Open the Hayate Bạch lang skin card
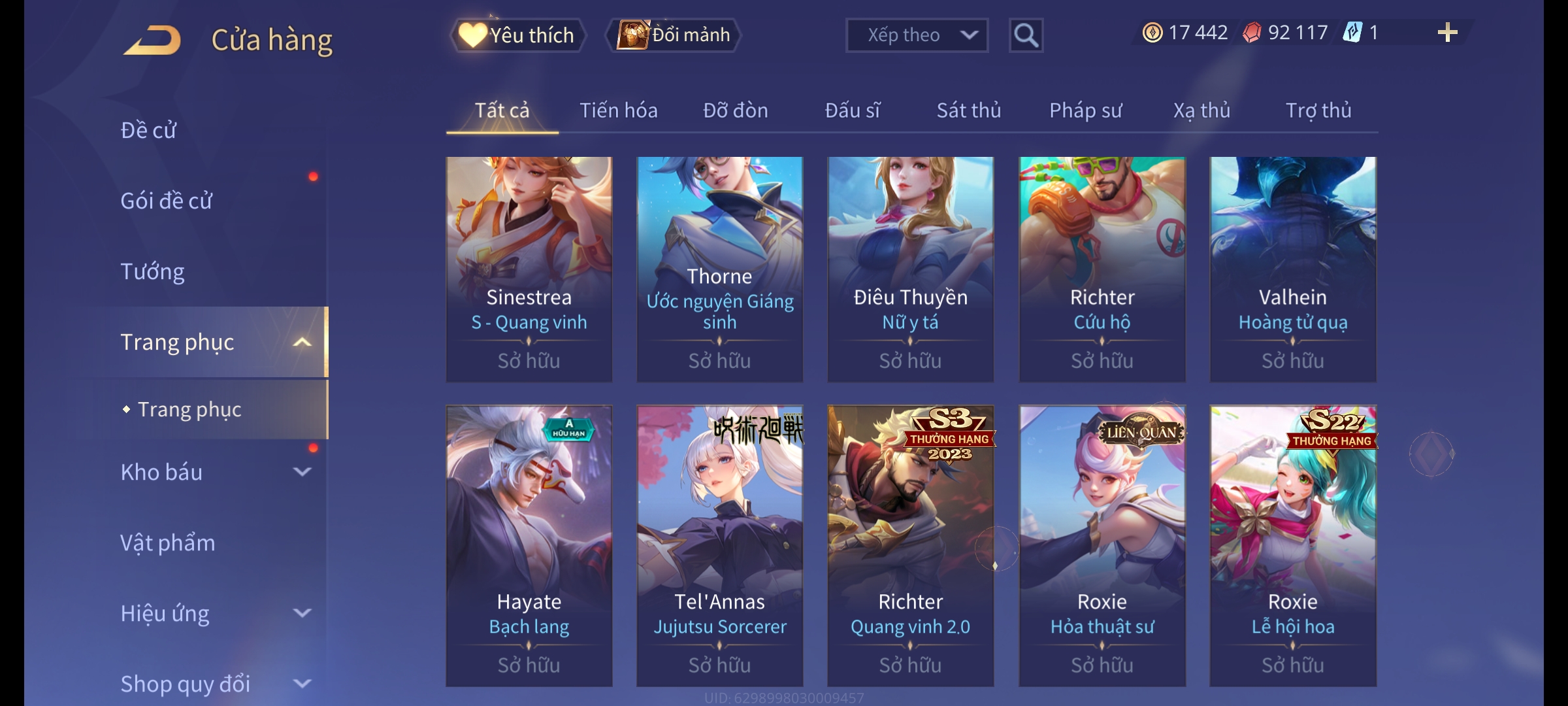This screenshot has height=706, width=1568. 529,546
